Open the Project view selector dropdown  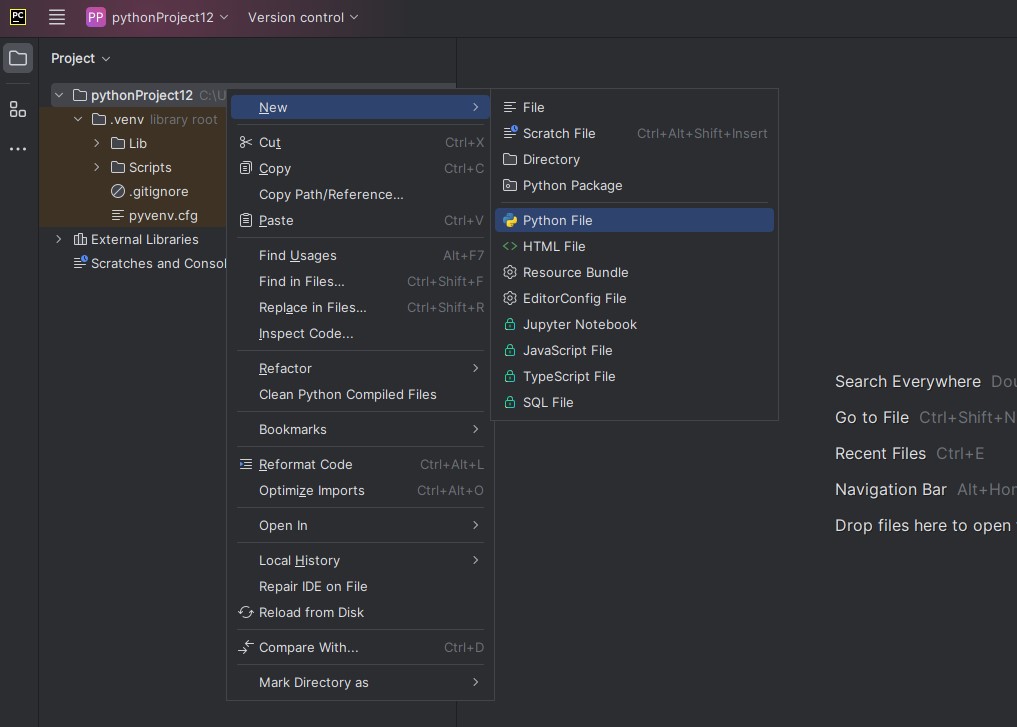tap(80, 58)
